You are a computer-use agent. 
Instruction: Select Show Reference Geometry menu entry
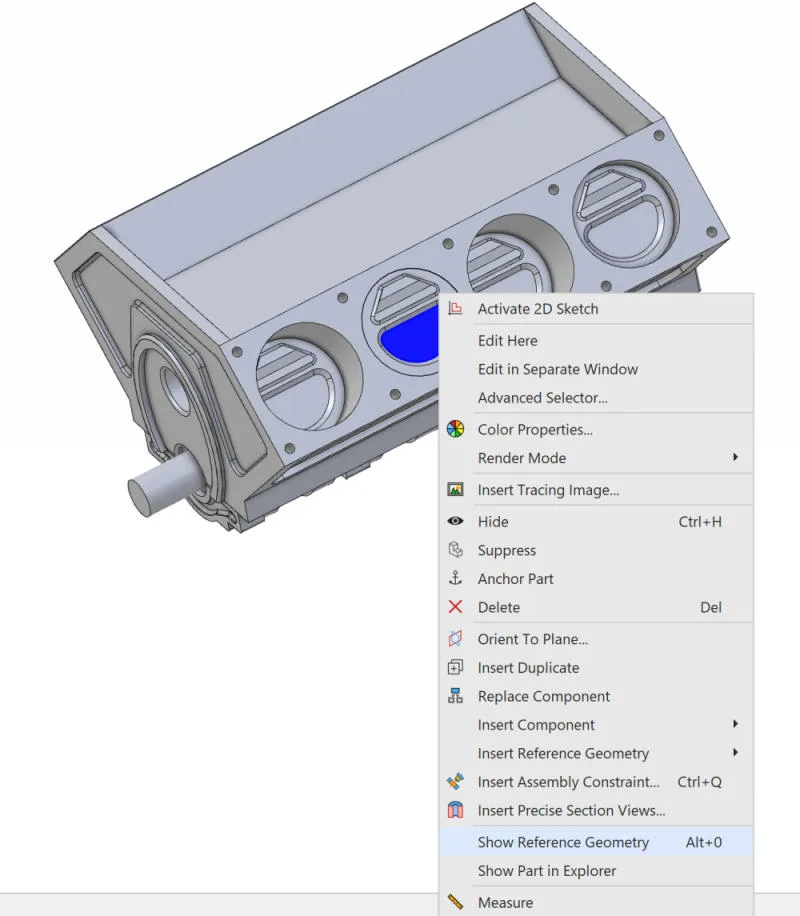596,842
